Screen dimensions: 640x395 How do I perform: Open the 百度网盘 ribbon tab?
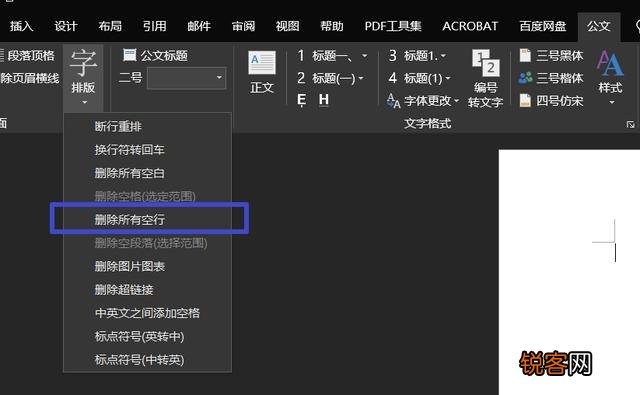(542, 26)
